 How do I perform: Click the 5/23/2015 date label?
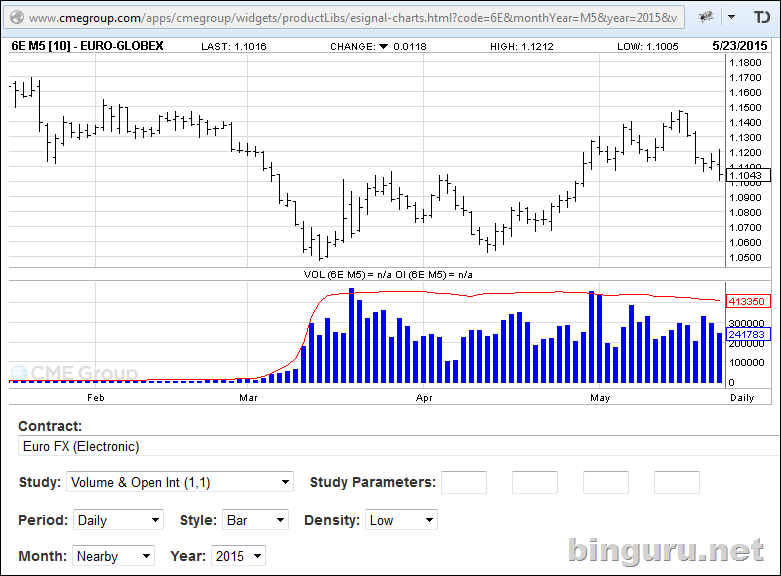click(740, 46)
